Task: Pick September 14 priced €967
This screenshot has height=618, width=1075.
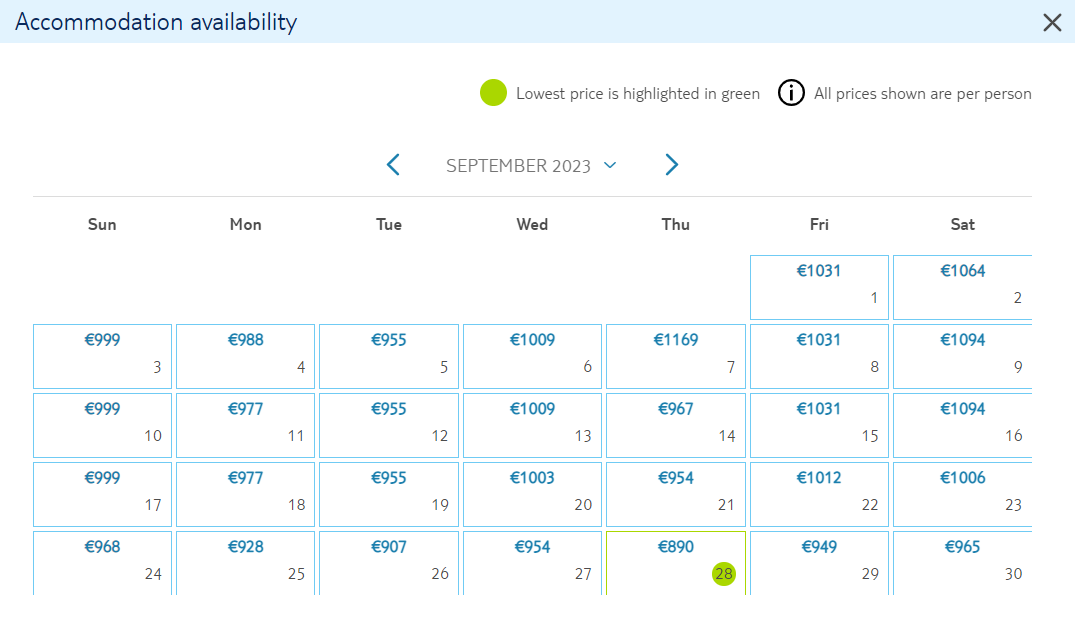Action: 675,425
